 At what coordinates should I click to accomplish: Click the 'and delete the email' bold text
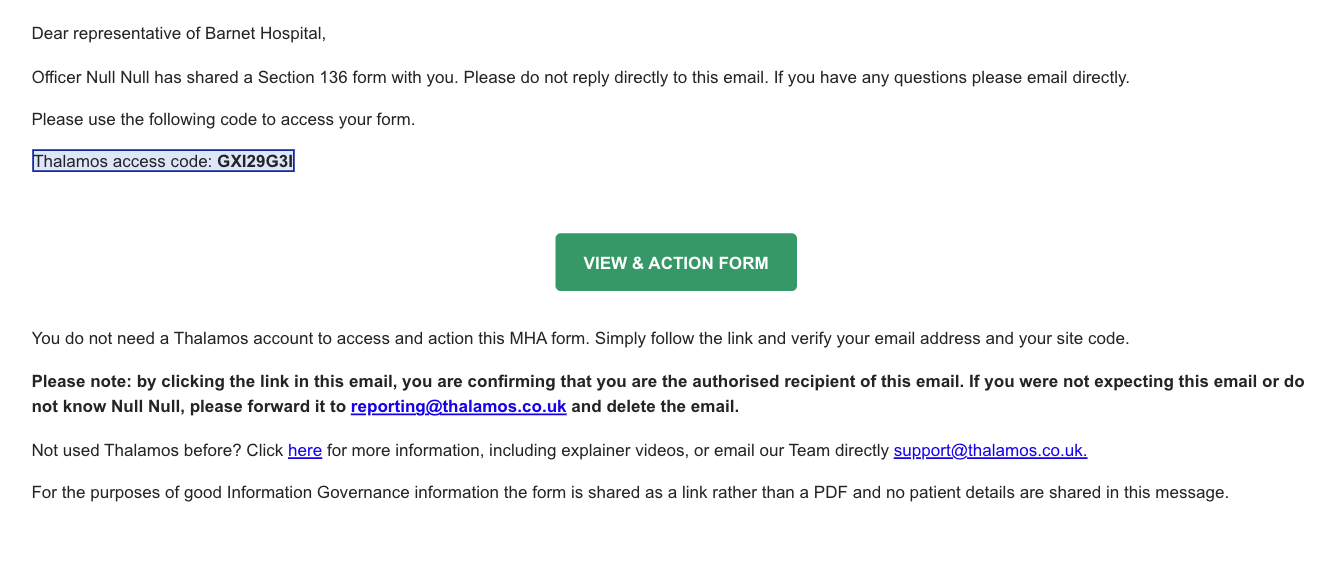655,407
